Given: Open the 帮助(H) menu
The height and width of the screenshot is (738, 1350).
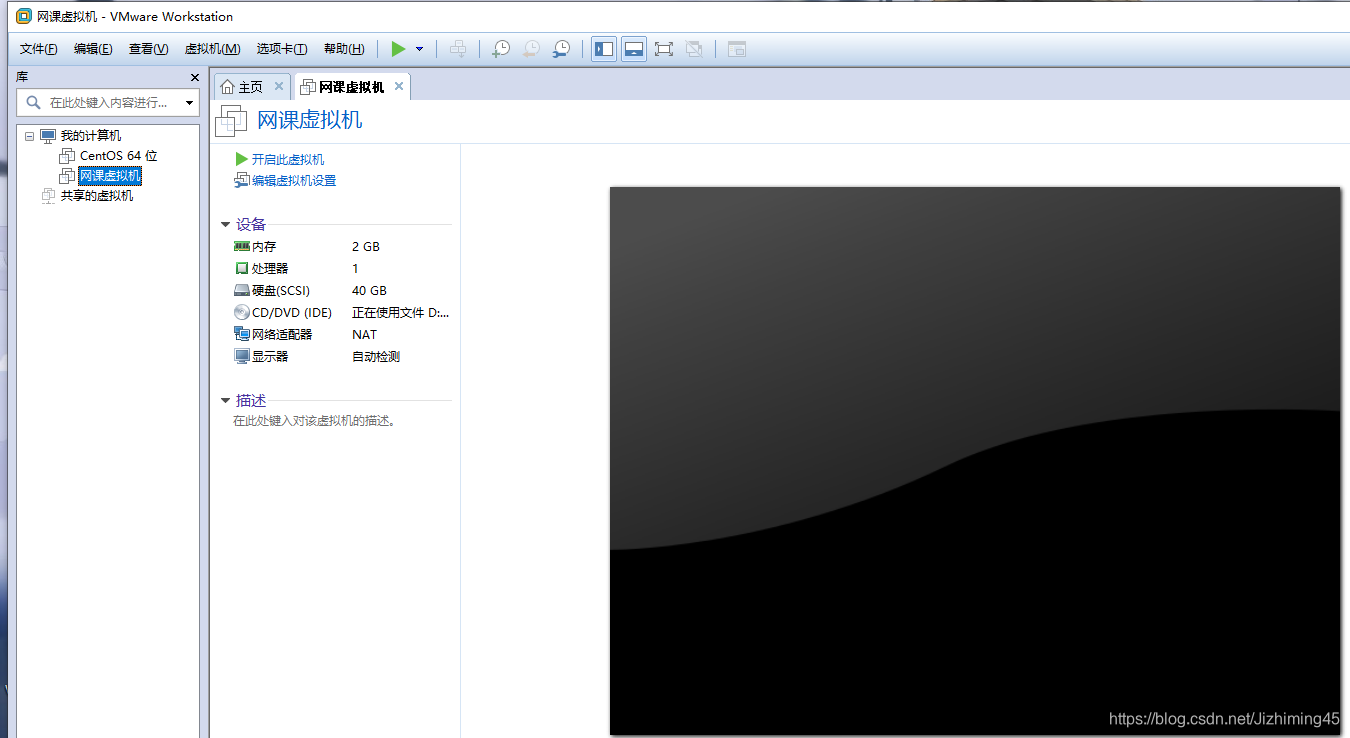Looking at the screenshot, I should [x=344, y=49].
